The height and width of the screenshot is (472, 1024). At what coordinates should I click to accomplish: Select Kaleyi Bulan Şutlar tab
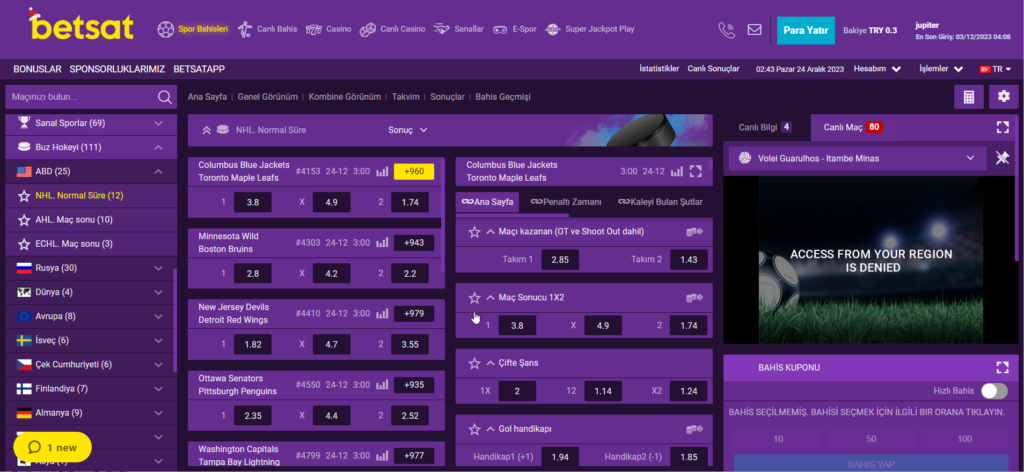(660, 202)
